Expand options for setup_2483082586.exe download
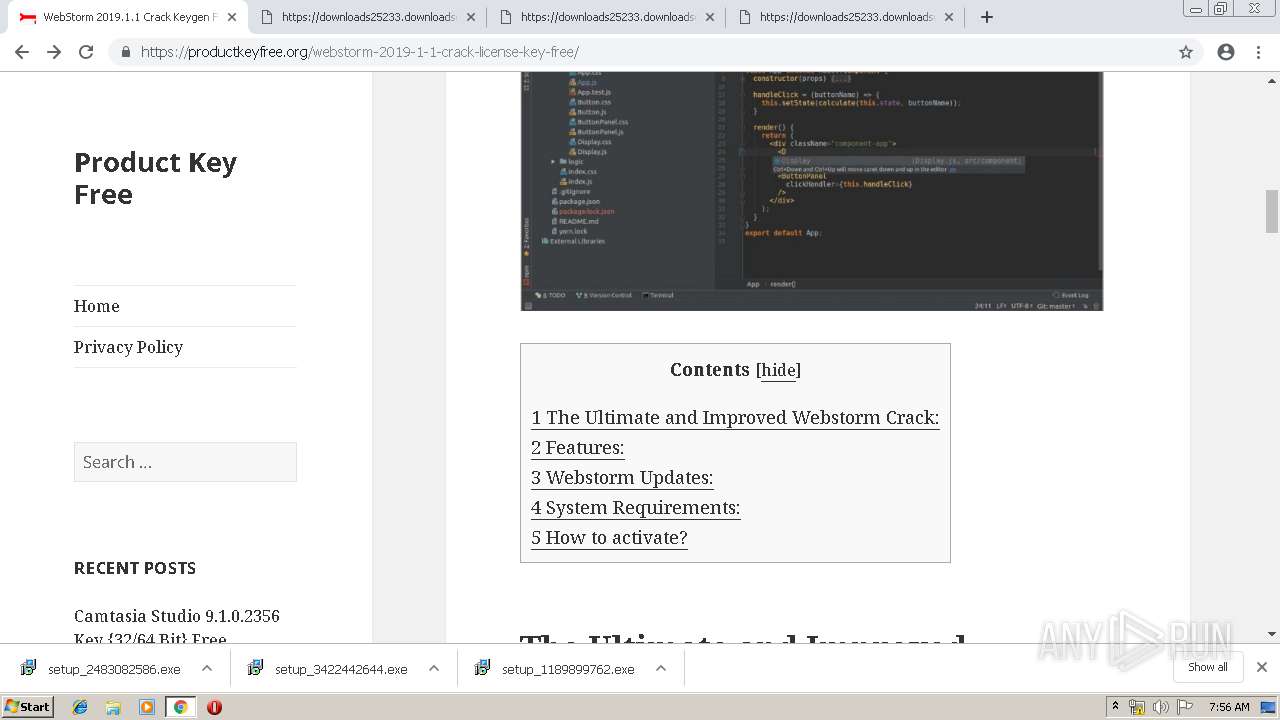Viewport: 1280px width, 720px height. coord(207,668)
